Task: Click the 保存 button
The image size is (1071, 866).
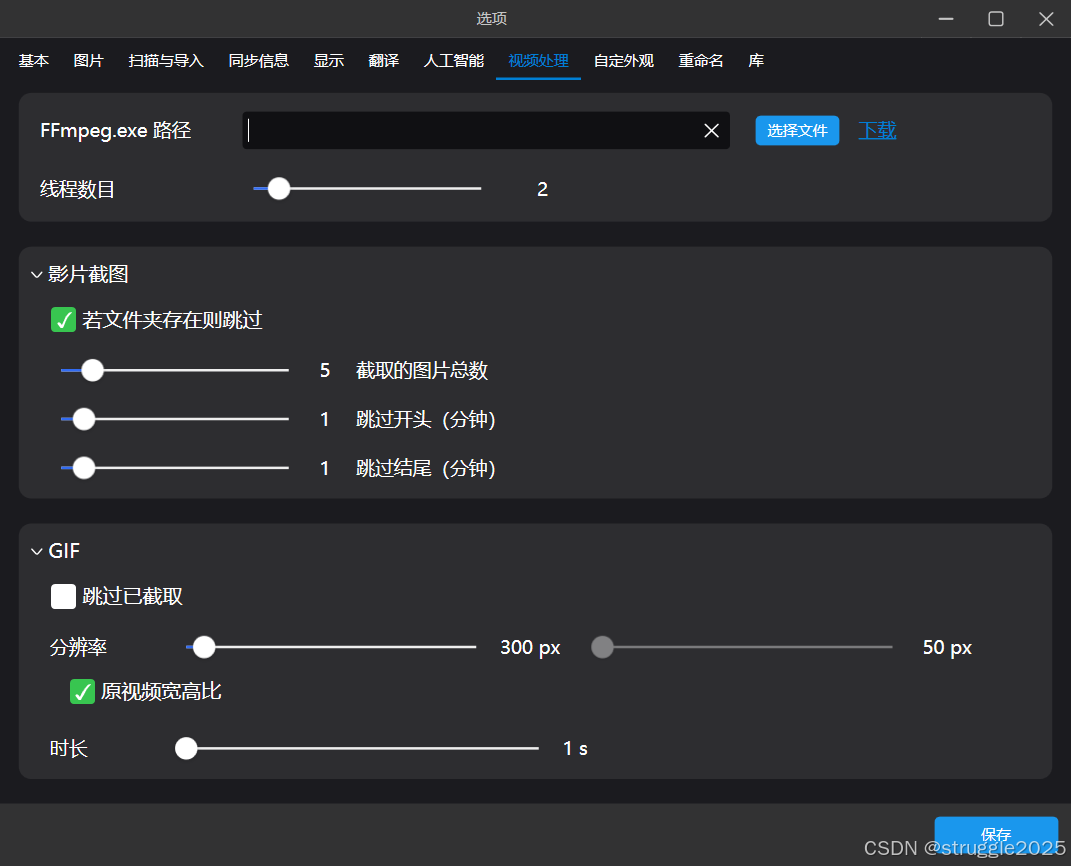Action: tap(996, 835)
